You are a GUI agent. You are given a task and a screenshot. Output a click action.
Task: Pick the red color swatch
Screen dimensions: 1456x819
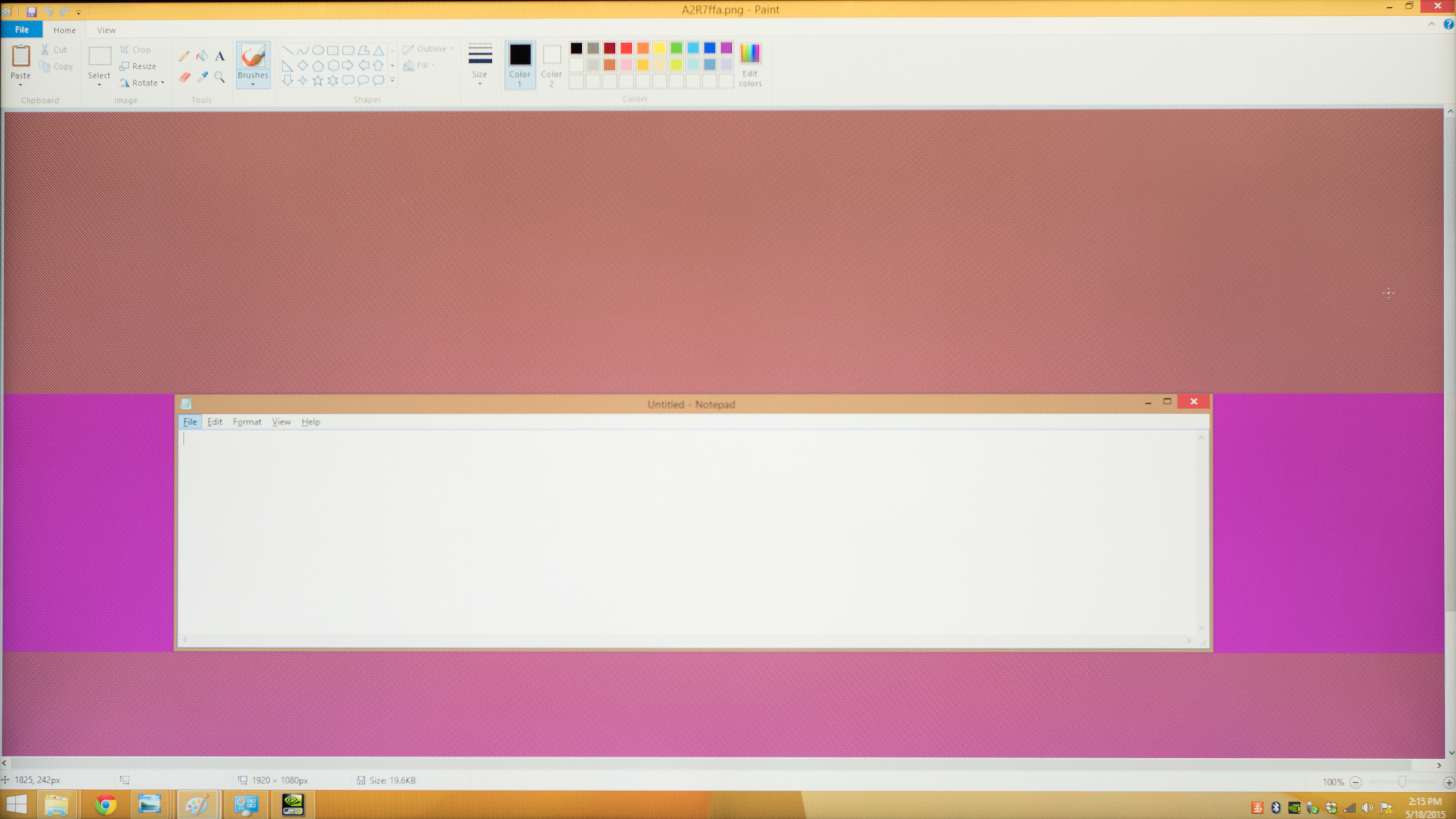(626, 49)
